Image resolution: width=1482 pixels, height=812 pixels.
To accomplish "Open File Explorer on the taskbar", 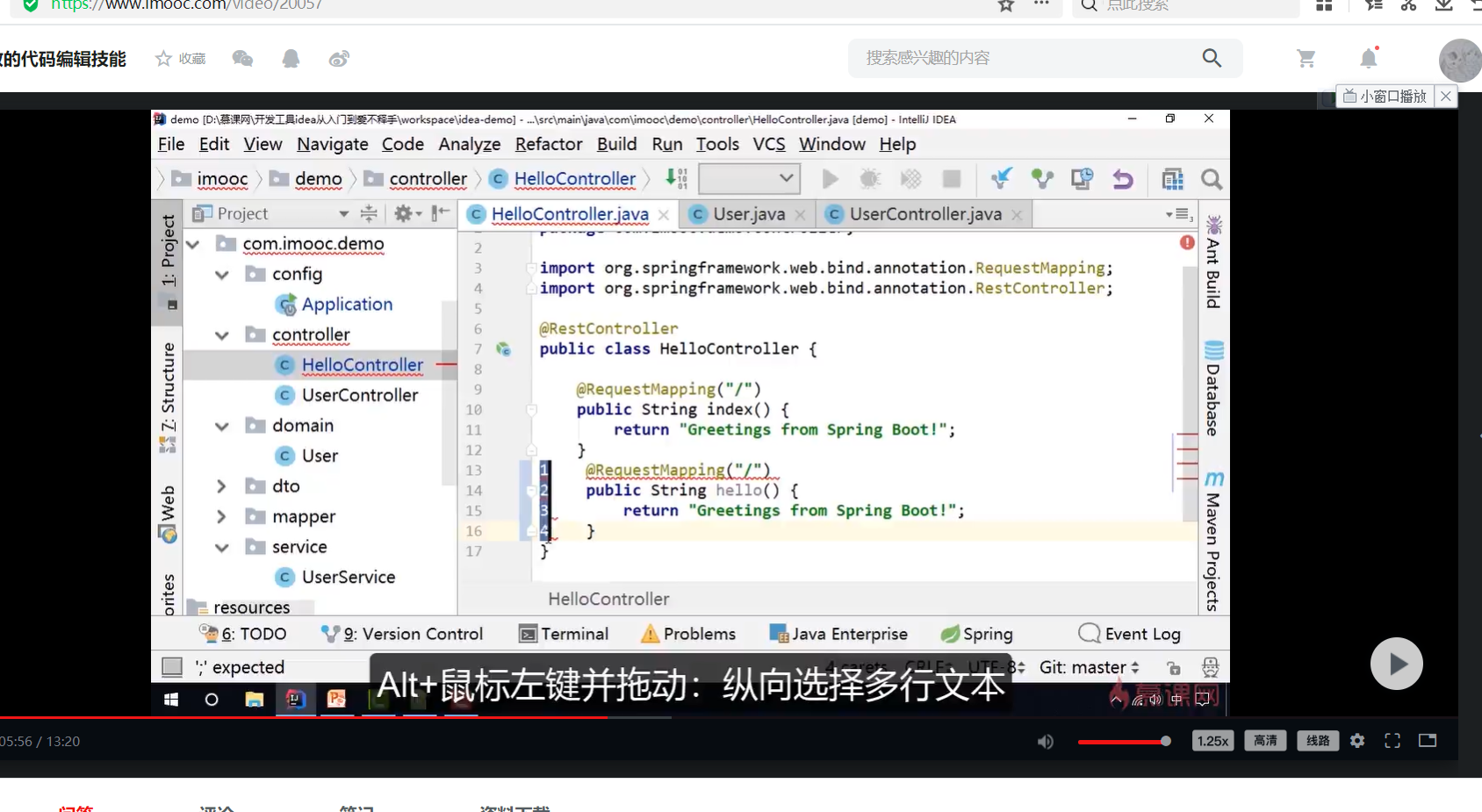I will coord(254,700).
